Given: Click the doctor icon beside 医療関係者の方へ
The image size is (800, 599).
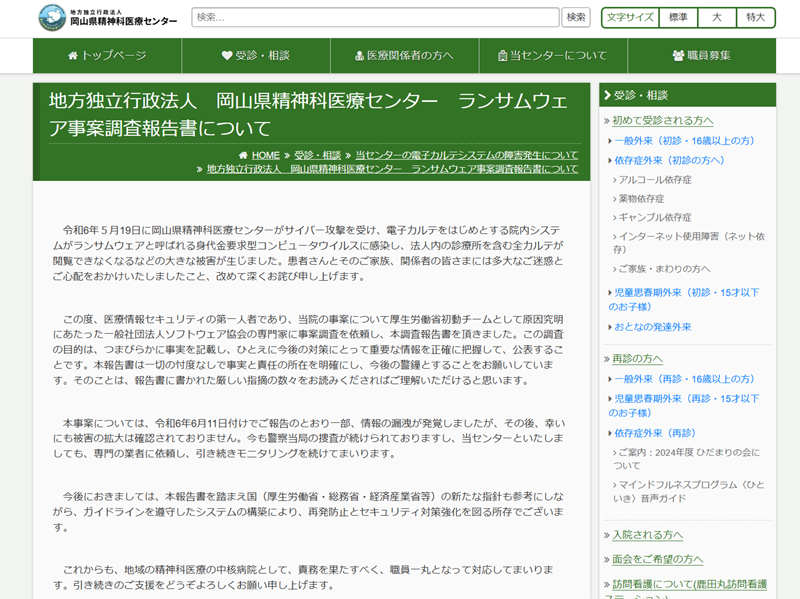Looking at the screenshot, I should pyautogui.click(x=359, y=56).
